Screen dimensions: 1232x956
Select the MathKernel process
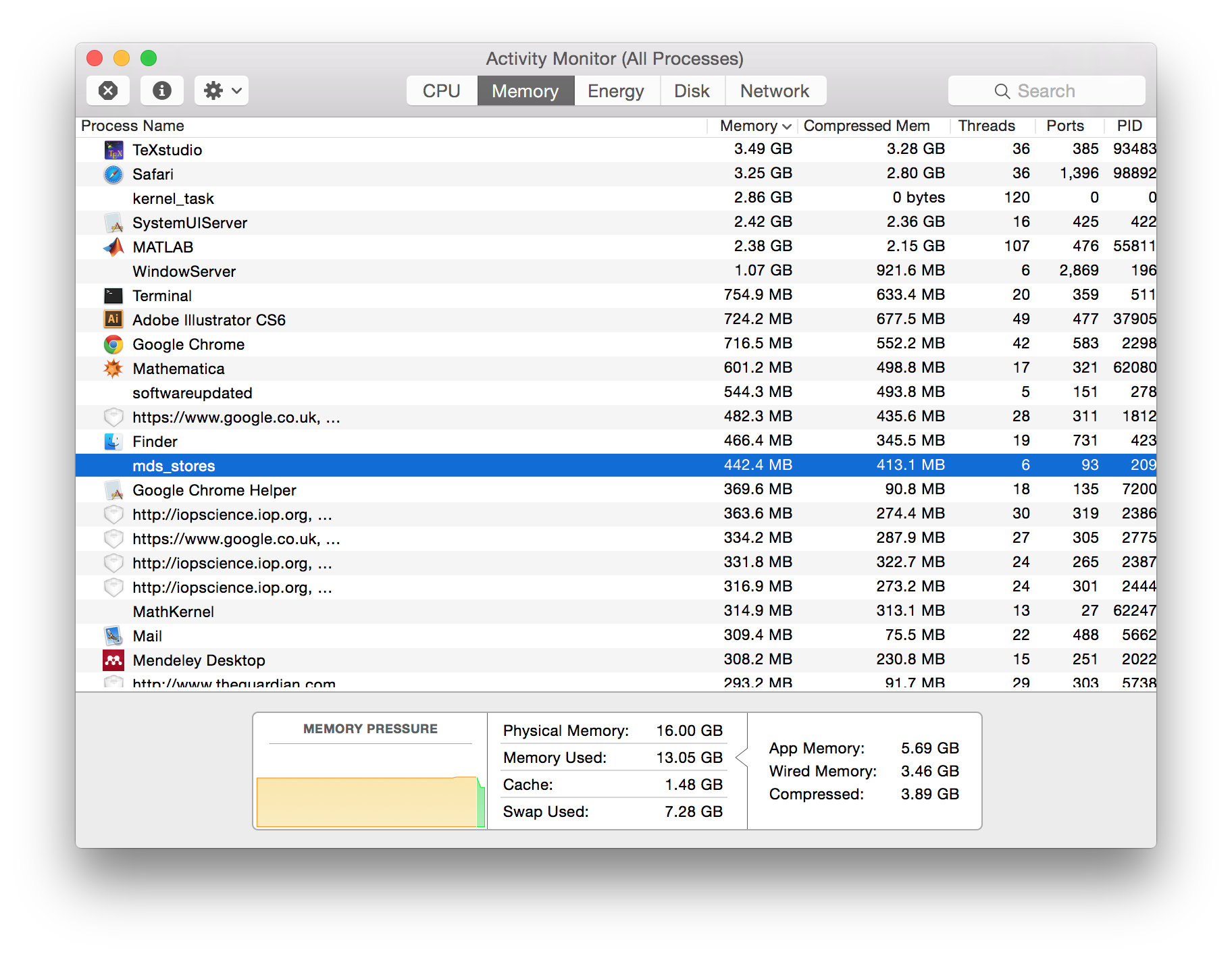pos(616,612)
